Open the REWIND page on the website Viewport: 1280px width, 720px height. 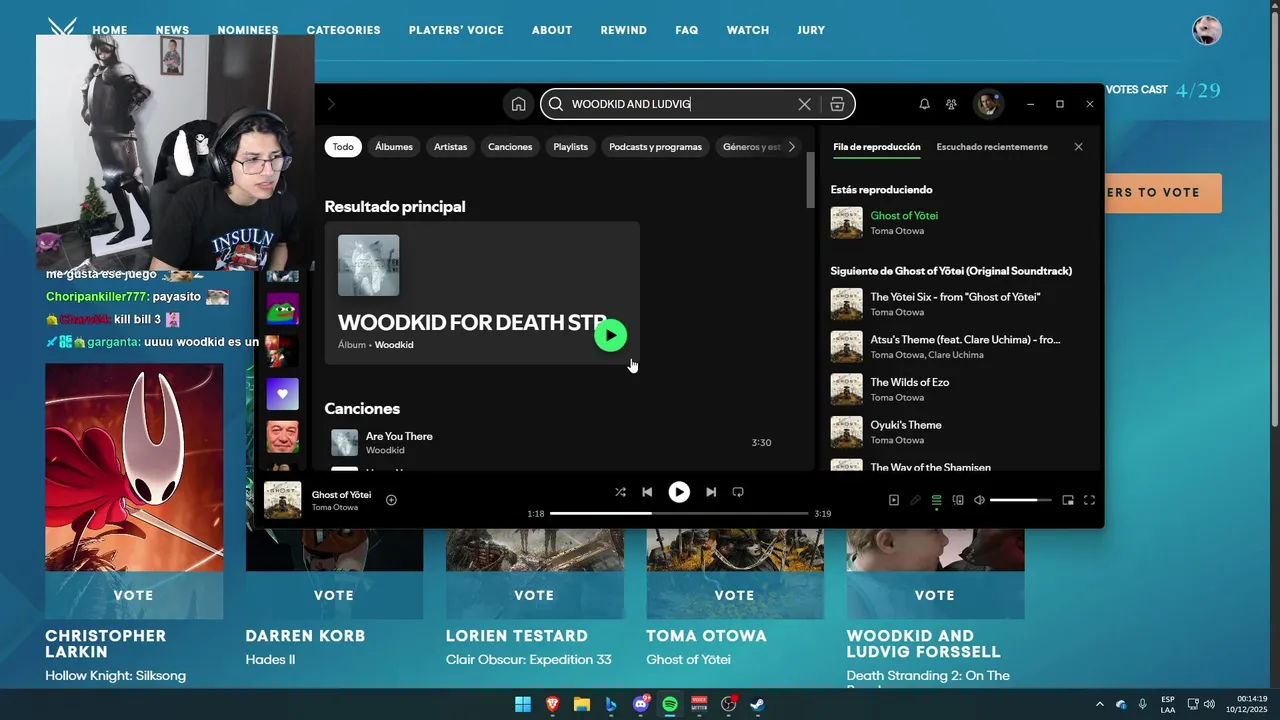624,30
